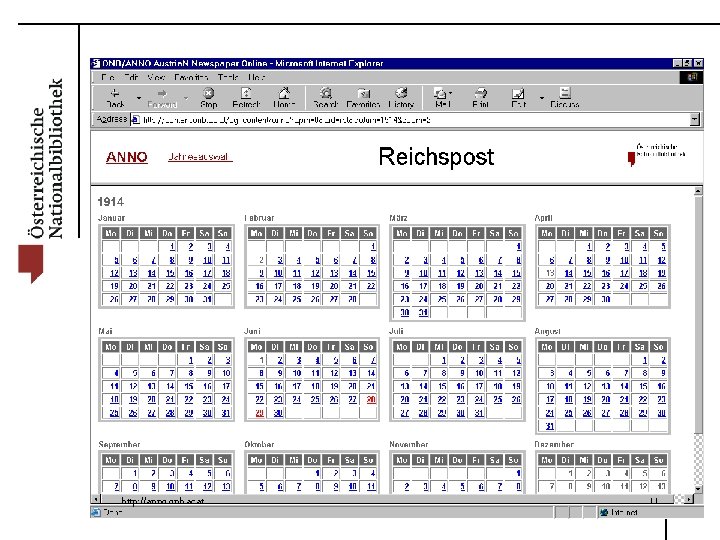Click the vertical scrollbar down arrow
Screen dimensions: 720x540
coord(698,489)
